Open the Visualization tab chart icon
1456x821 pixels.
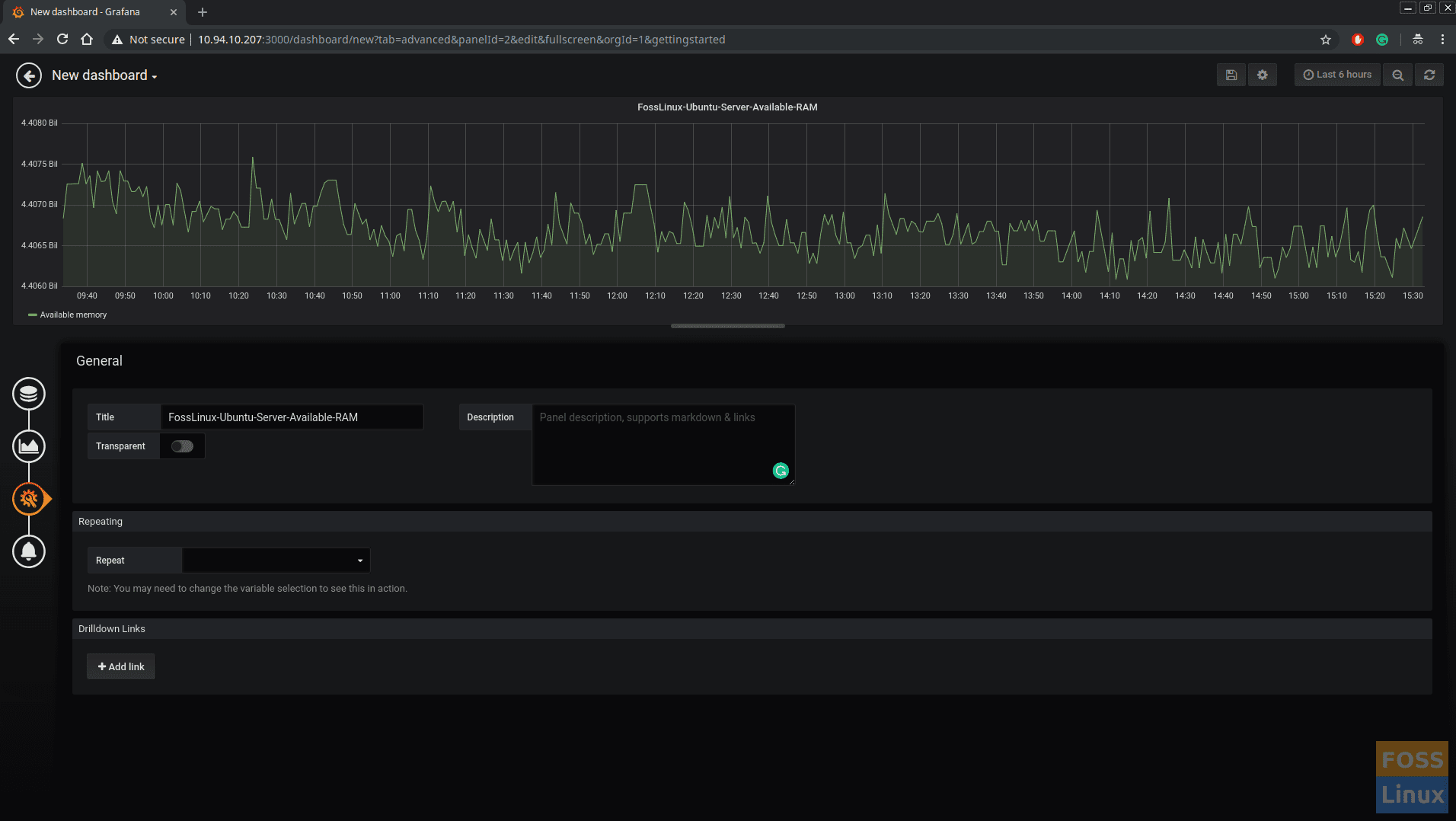[x=29, y=446]
